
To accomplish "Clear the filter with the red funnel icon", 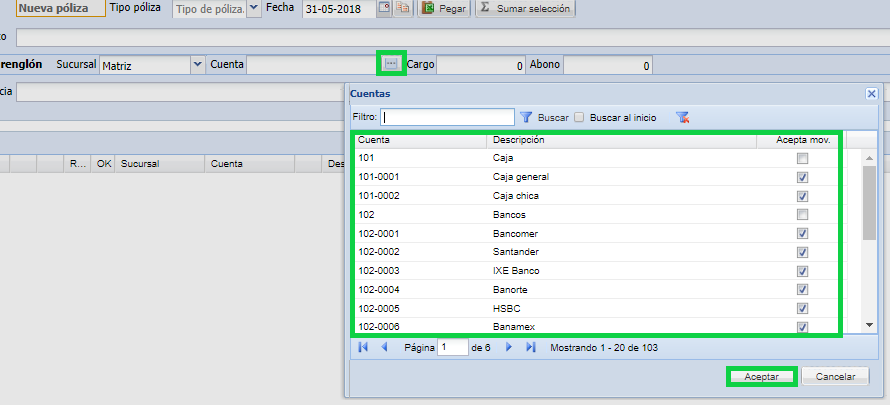I will click(x=683, y=117).
